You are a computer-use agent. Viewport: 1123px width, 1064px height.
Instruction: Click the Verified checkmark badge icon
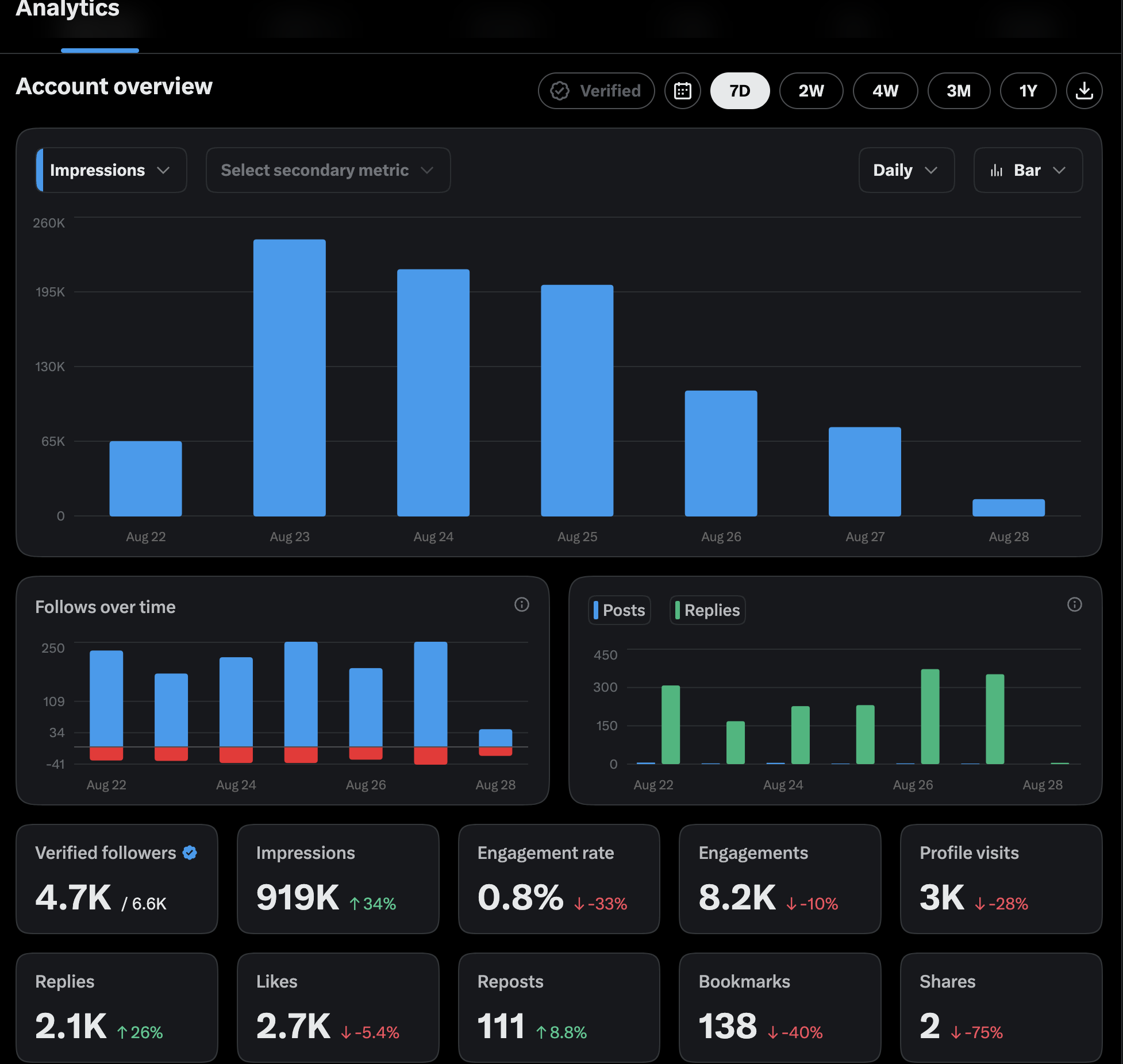(x=560, y=91)
